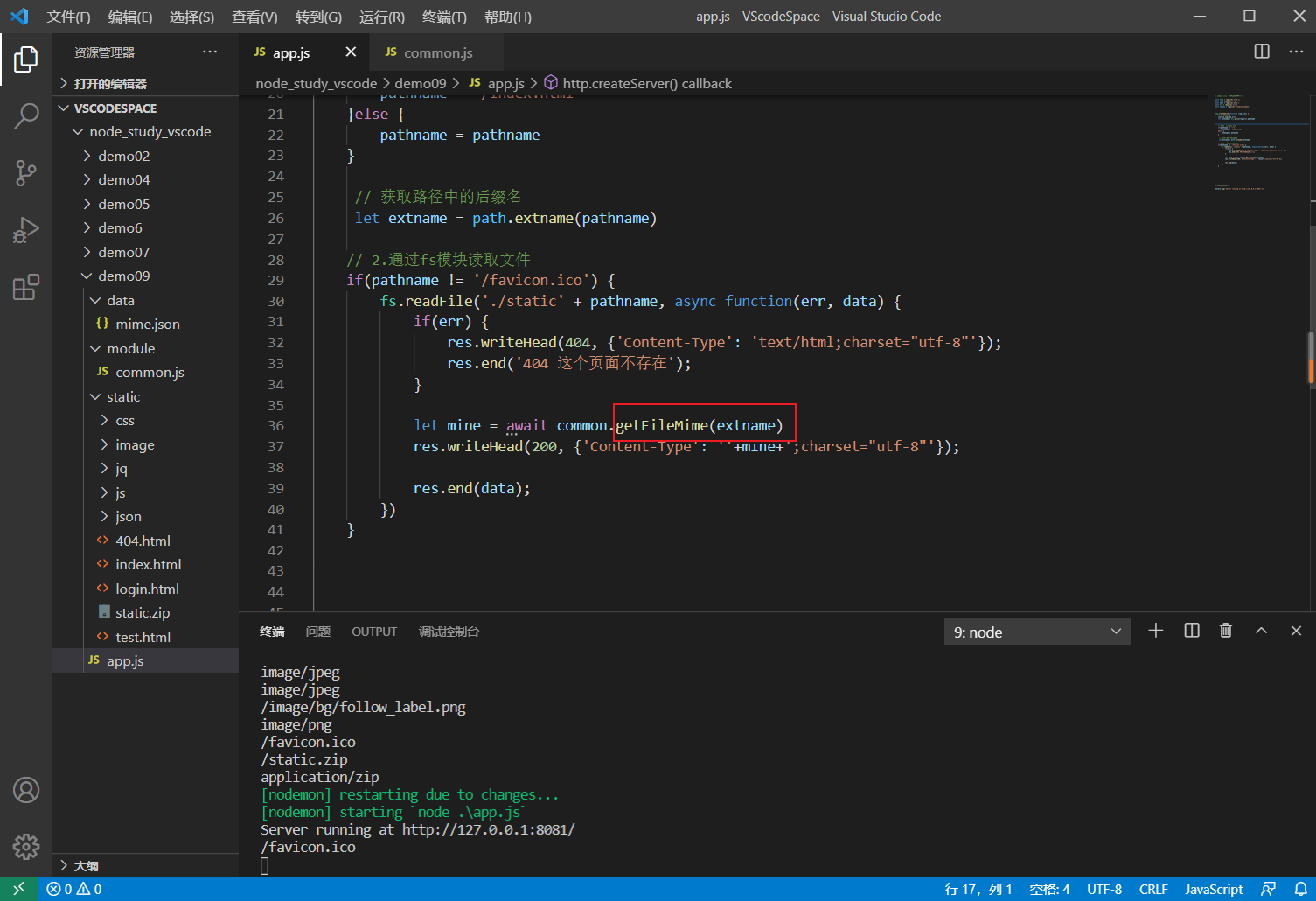The image size is (1316, 901).
Task: Click the feedback icon in status bar
Action: 1268,889
